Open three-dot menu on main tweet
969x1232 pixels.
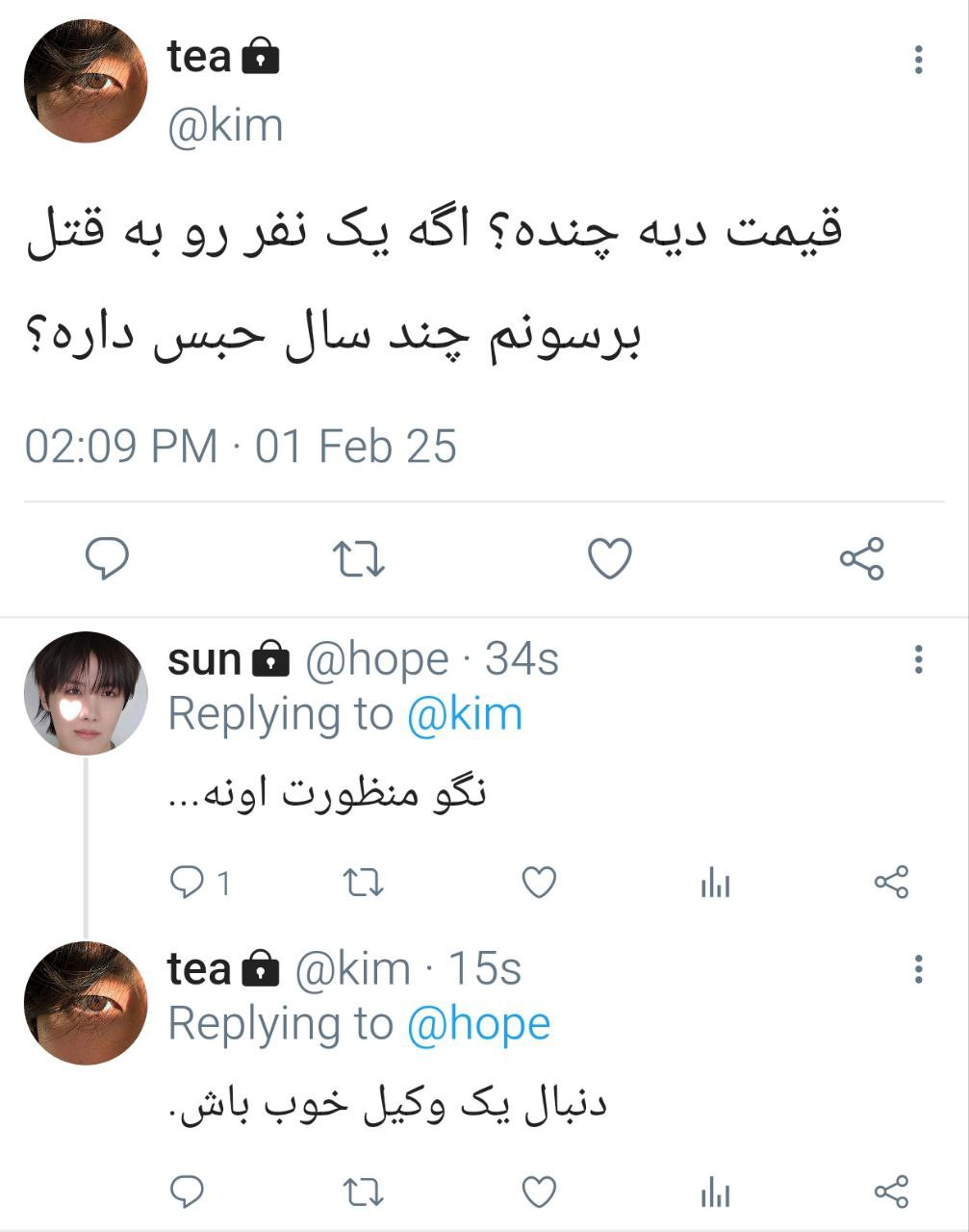click(918, 60)
